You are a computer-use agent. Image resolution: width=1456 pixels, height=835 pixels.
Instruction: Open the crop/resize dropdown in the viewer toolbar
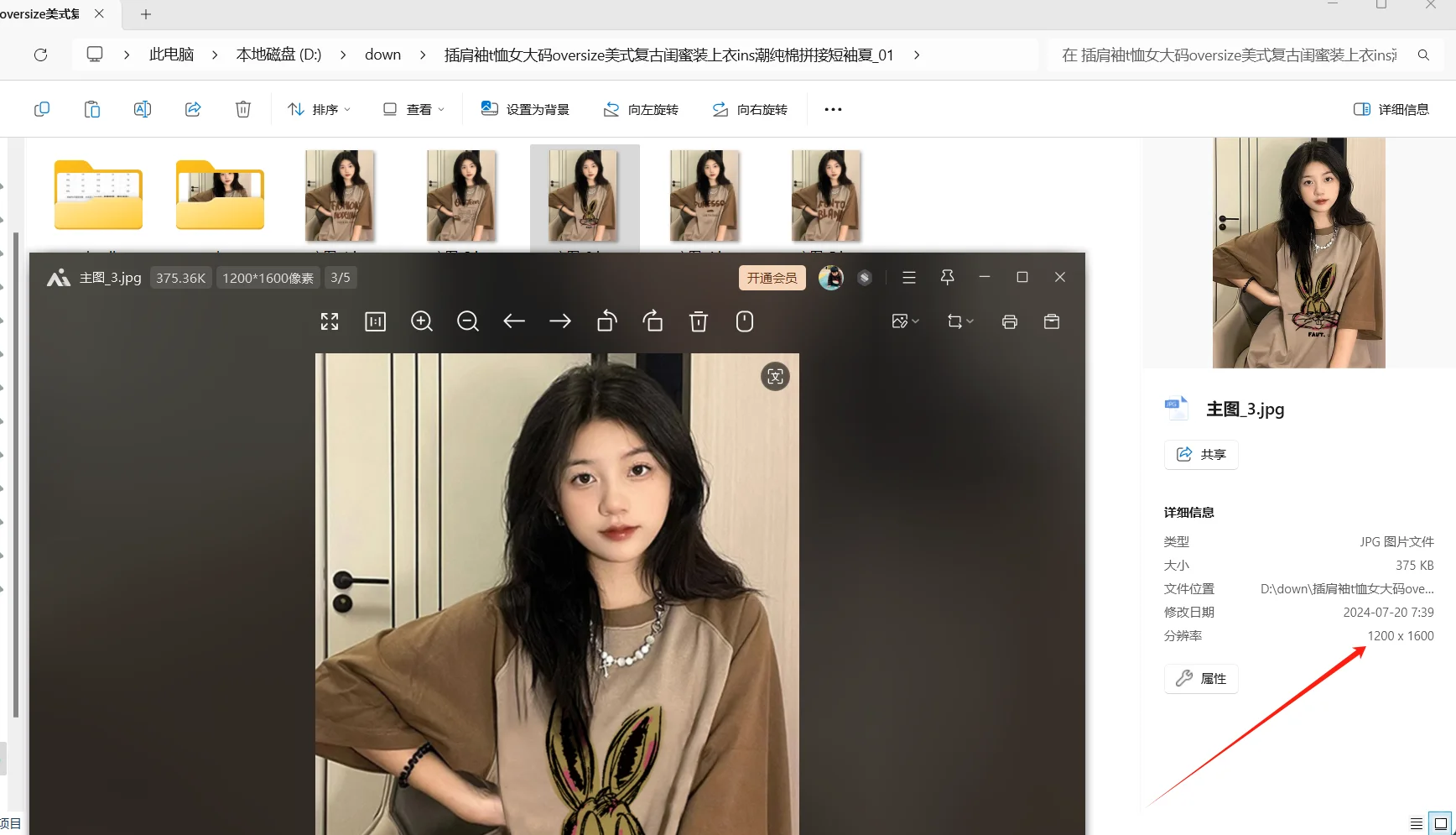click(959, 321)
